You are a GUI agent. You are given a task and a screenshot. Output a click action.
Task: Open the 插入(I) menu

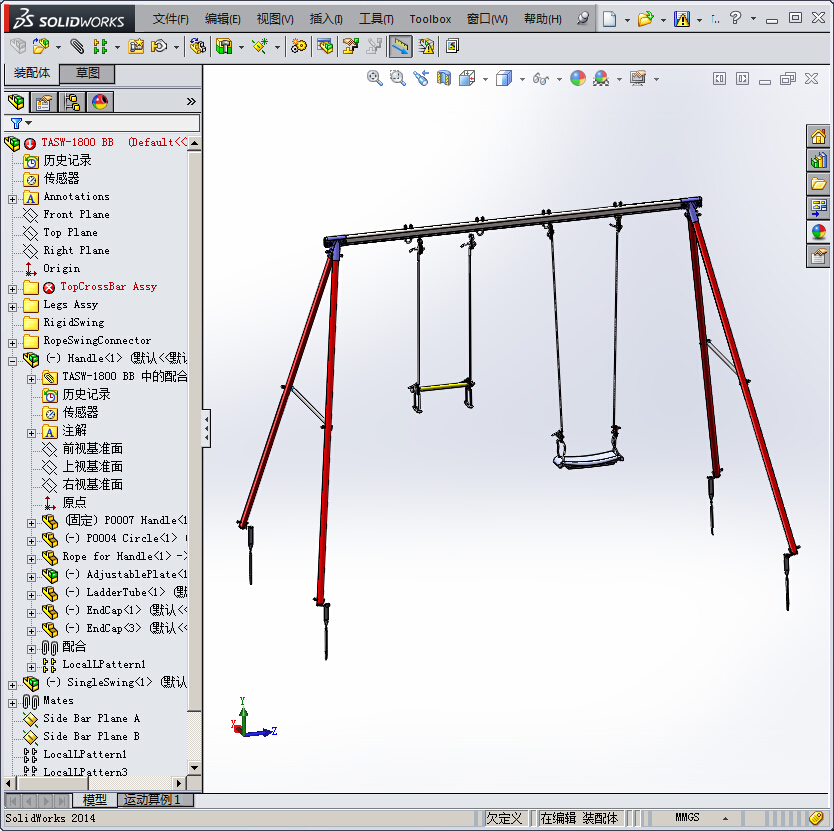[x=326, y=19]
